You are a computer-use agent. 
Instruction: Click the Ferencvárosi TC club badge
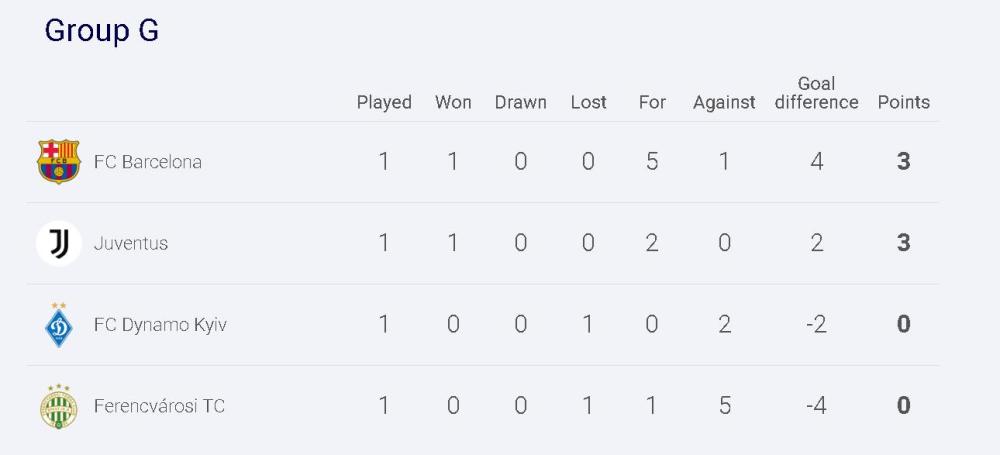pos(59,406)
